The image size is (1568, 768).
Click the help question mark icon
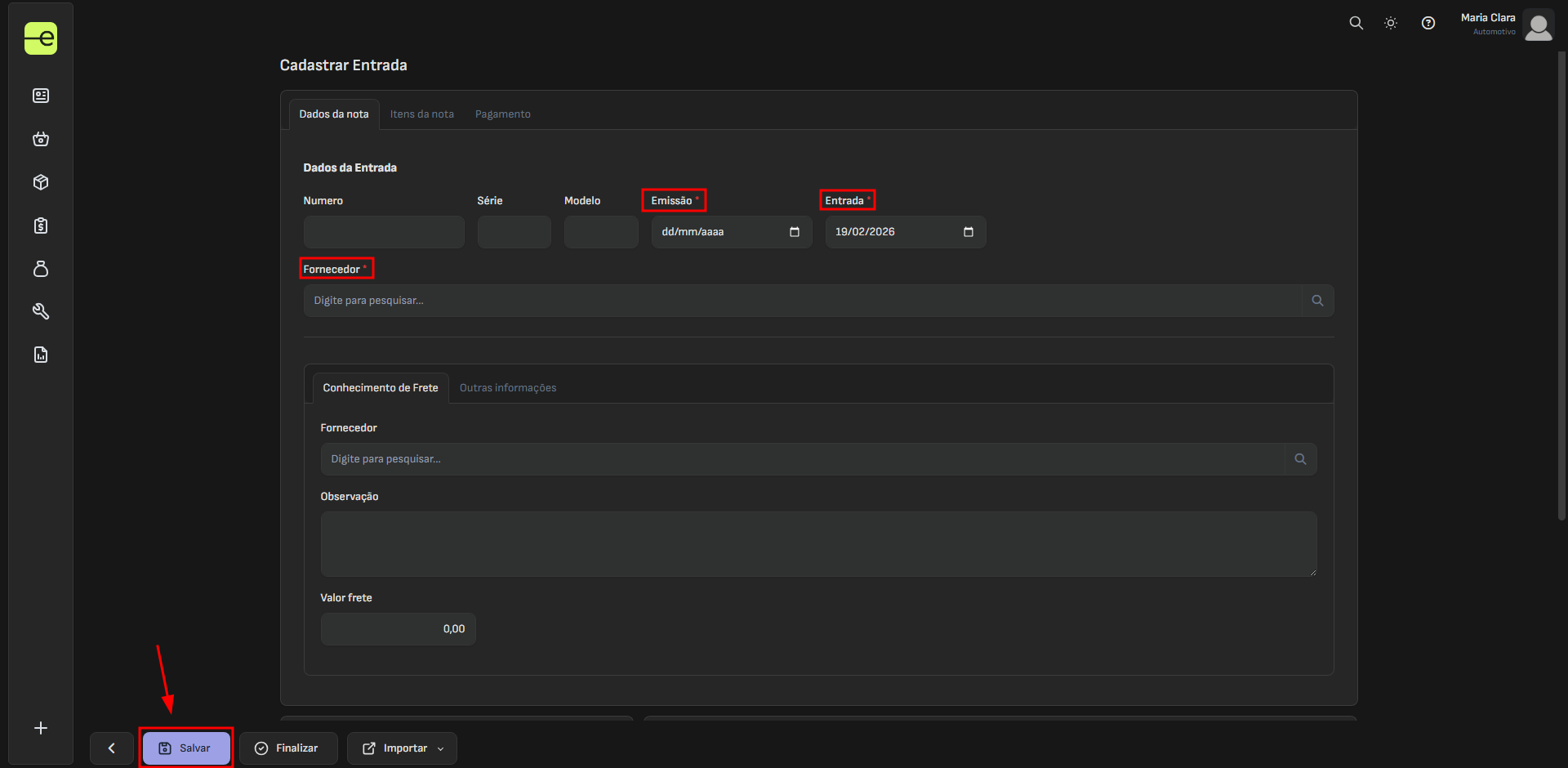point(1428,23)
